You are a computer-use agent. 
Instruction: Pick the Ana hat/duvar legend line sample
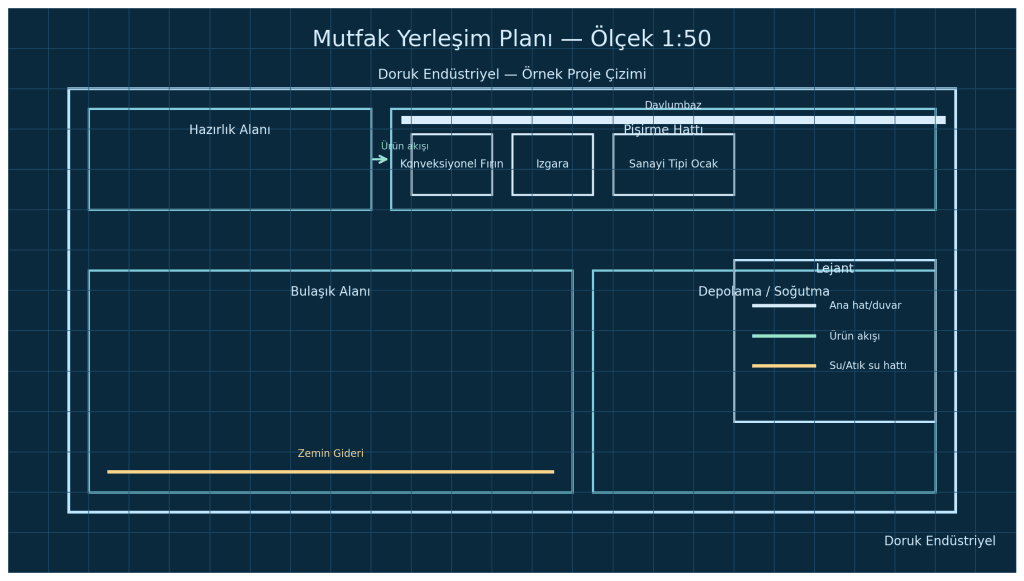(784, 306)
